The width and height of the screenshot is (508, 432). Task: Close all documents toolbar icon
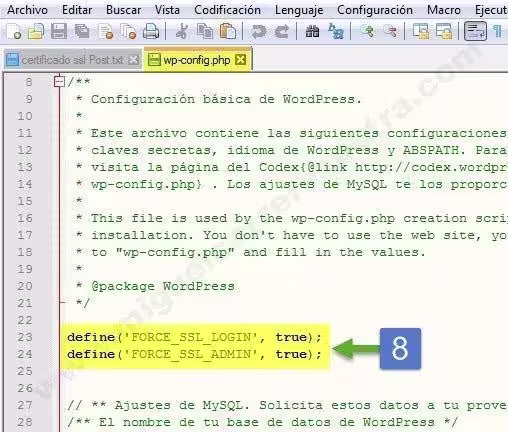click(x=128, y=32)
